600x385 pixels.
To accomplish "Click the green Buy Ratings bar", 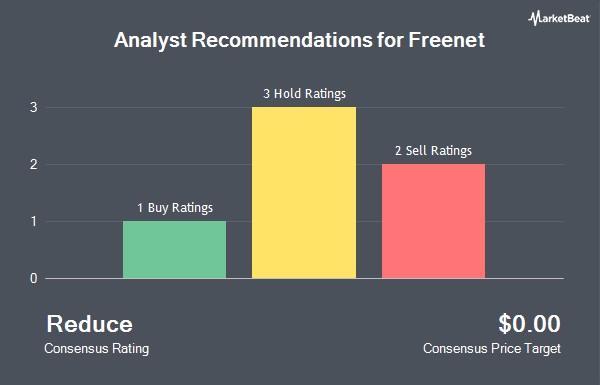I will click(x=174, y=250).
